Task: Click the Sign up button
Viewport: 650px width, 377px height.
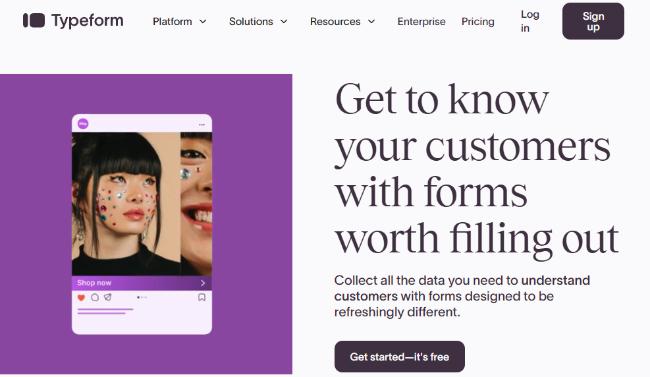Action: pos(593,21)
